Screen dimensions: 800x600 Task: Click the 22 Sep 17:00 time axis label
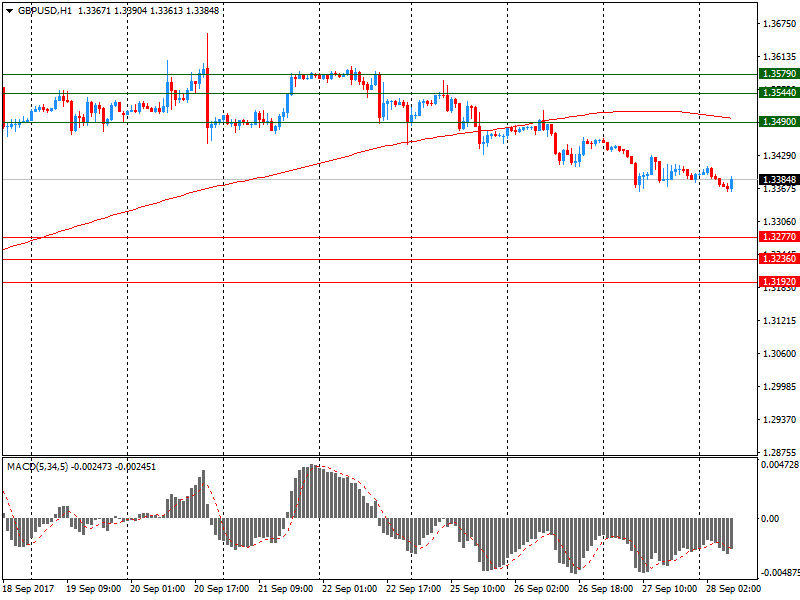pyautogui.click(x=414, y=589)
